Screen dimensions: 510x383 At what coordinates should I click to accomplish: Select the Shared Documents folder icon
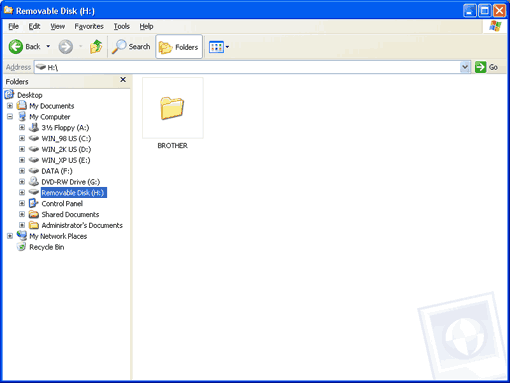[x=34, y=214]
